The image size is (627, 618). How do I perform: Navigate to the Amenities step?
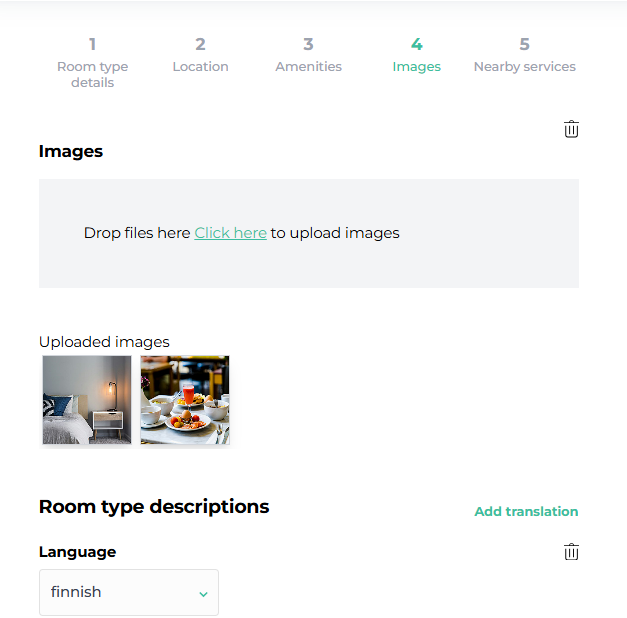coord(308,66)
